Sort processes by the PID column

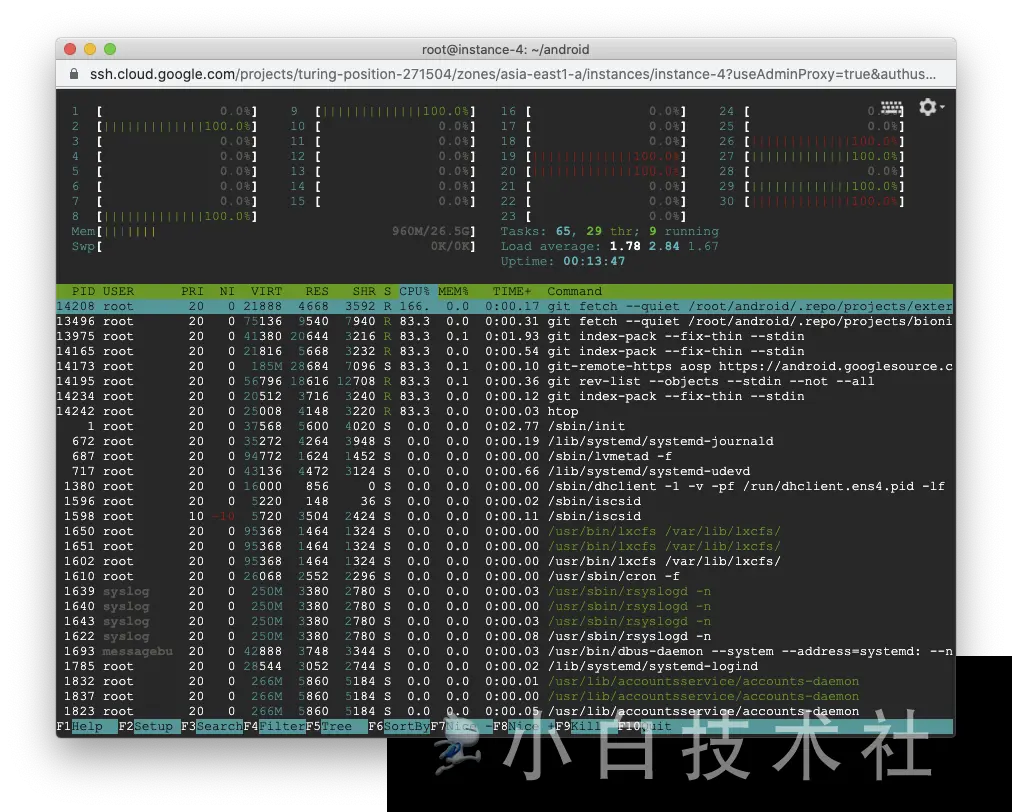82,291
